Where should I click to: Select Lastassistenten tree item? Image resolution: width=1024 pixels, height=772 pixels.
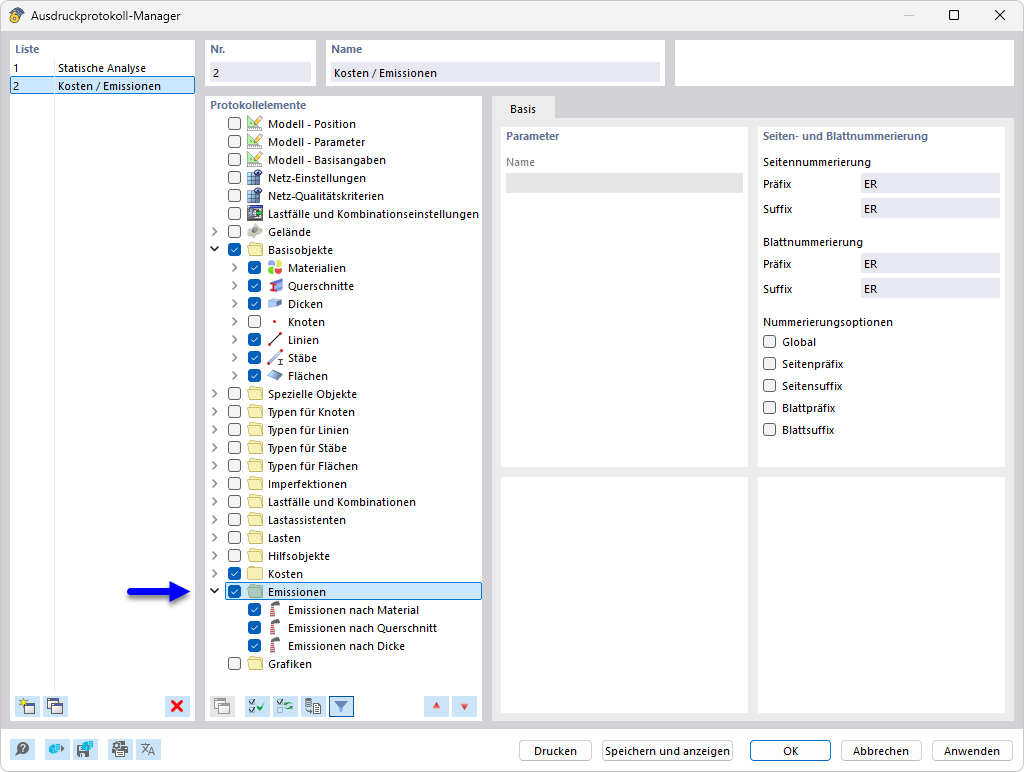(x=307, y=520)
